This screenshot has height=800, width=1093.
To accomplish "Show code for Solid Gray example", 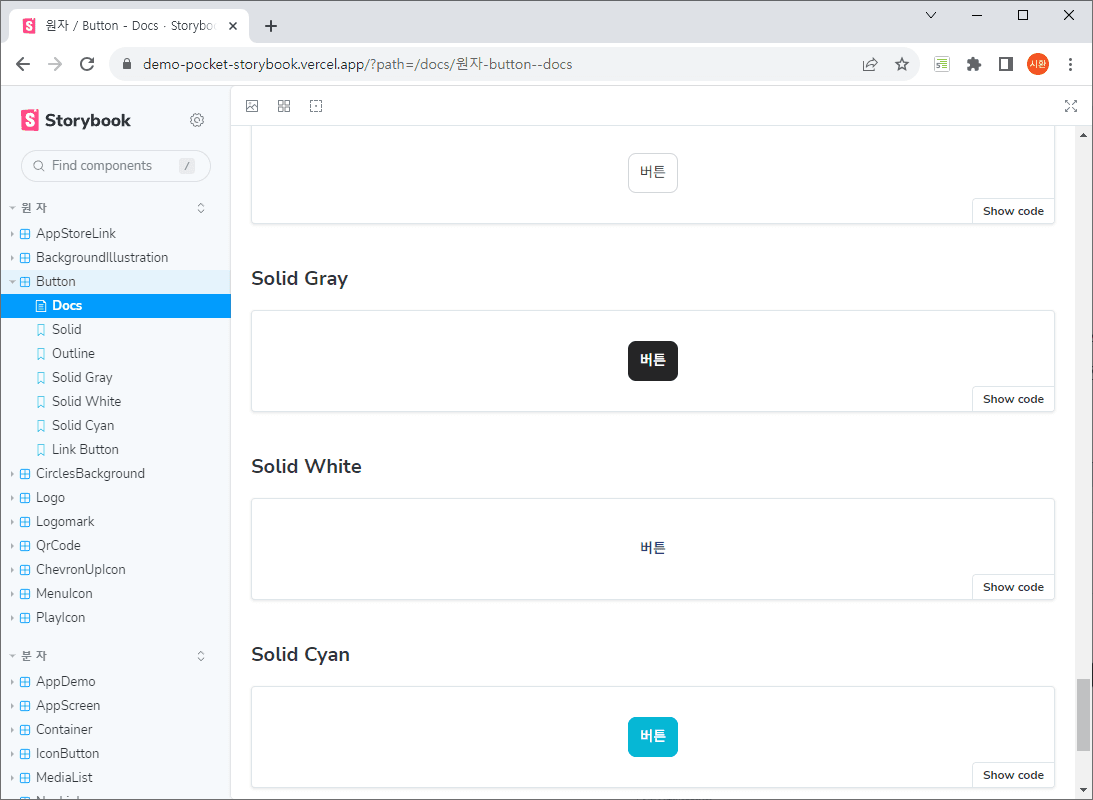I will point(1012,399).
